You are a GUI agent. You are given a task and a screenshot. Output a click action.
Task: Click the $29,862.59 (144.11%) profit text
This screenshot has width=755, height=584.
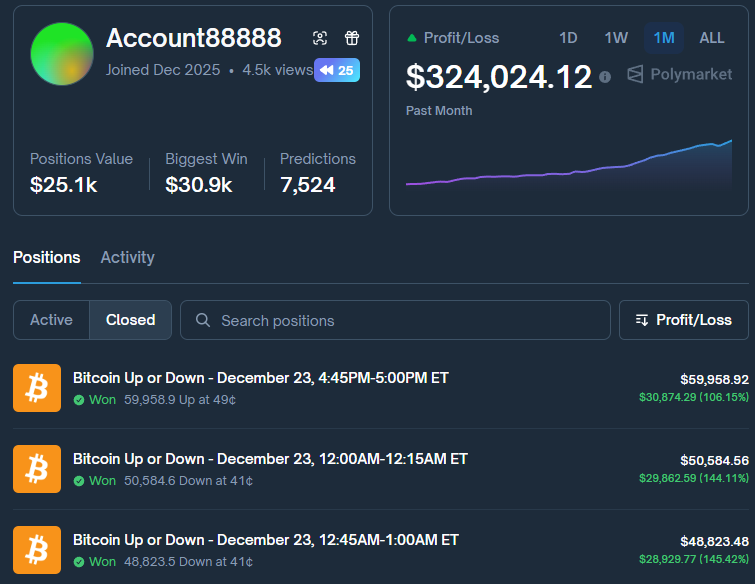click(694, 478)
